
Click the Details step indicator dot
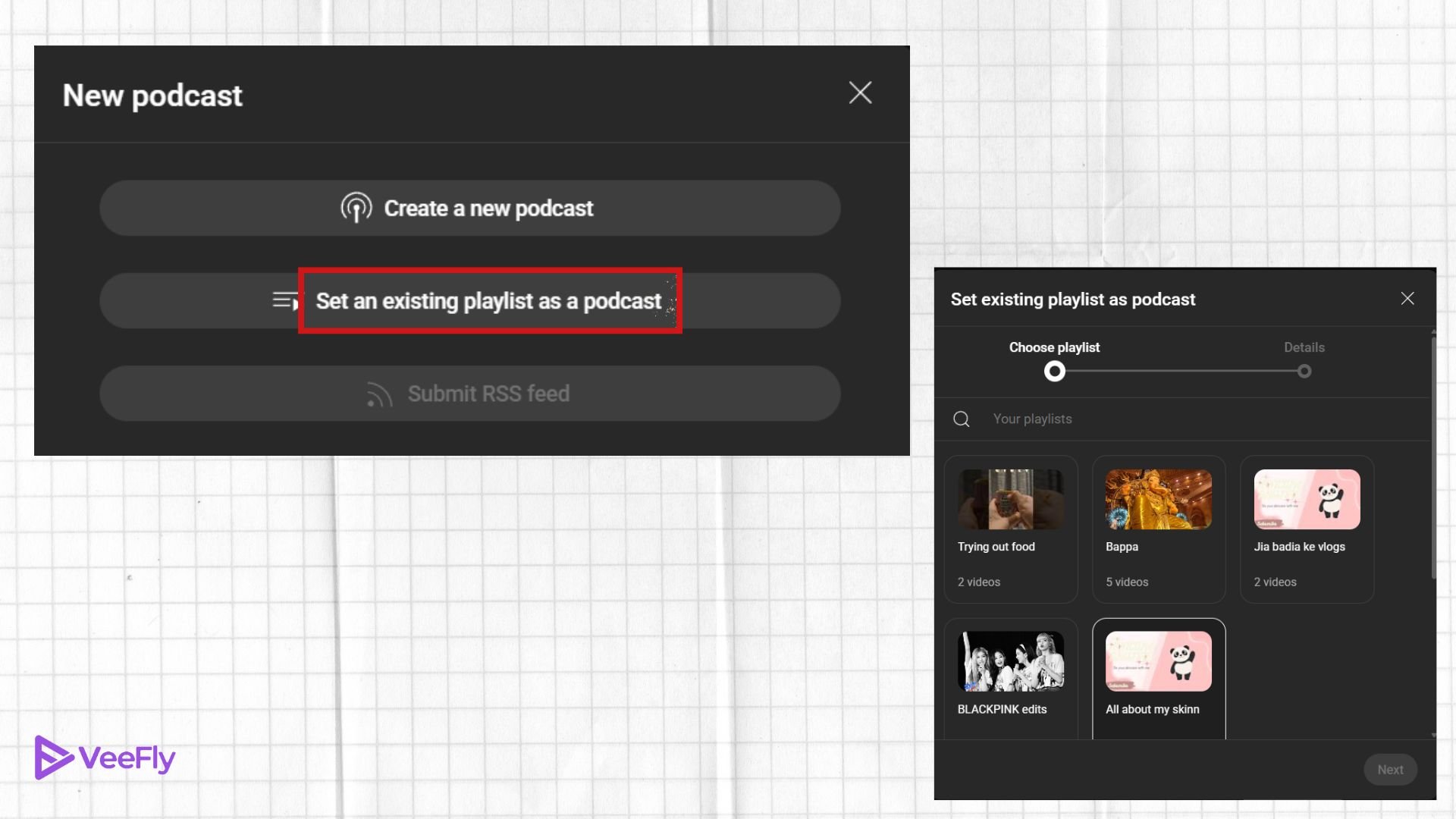click(1304, 371)
